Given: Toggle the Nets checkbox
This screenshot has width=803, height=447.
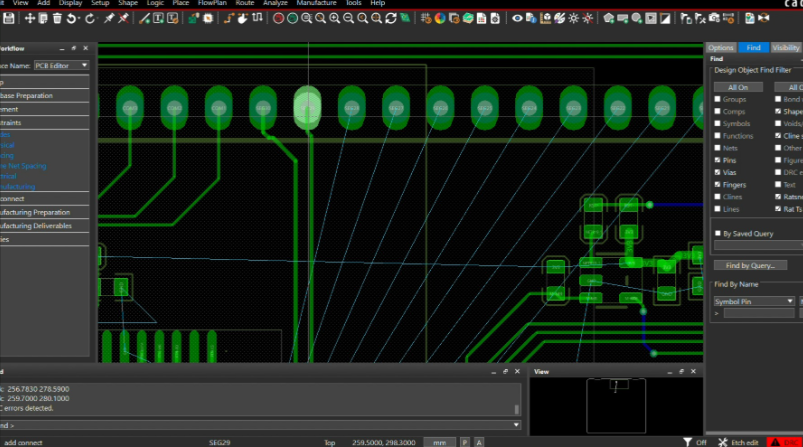Looking at the screenshot, I should tap(717, 148).
